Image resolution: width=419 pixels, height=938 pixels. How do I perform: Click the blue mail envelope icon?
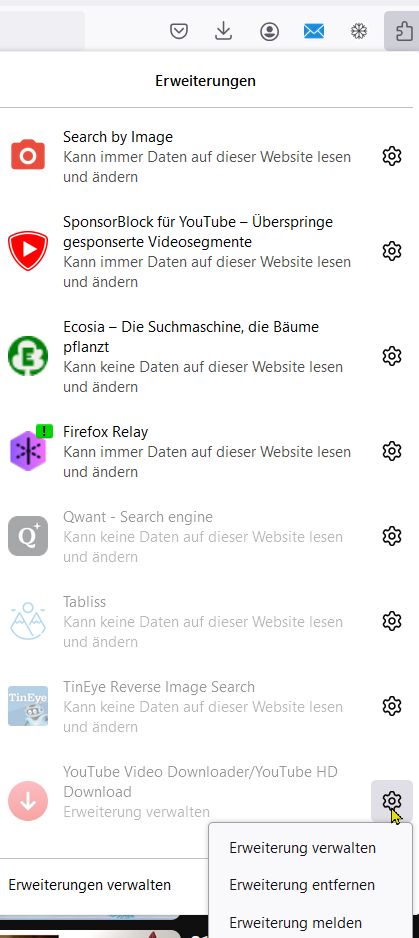point(314,31)
